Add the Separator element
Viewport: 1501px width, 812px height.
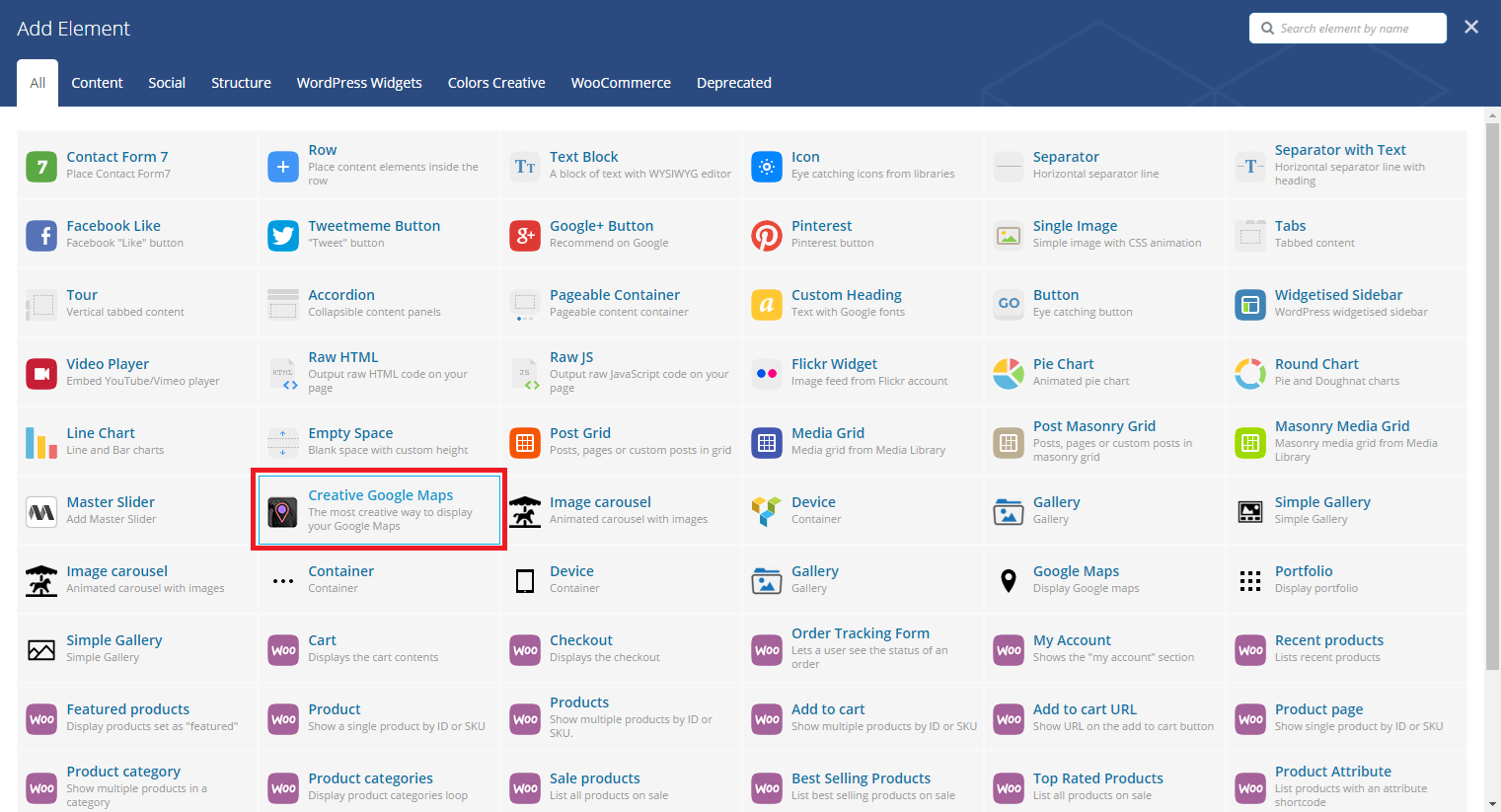pos(1104,166)
